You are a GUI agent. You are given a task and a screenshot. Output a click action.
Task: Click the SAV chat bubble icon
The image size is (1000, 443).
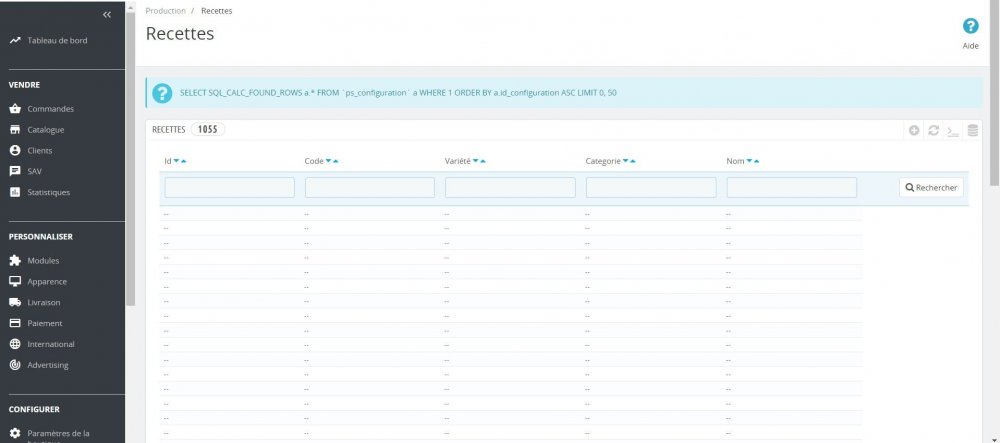[15, 171]
